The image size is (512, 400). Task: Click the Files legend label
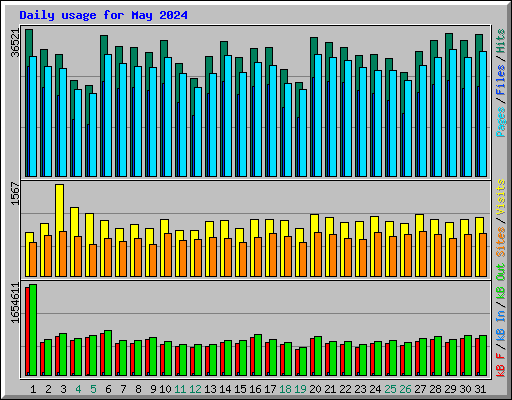pyautogui.click(x=500, y=79)
